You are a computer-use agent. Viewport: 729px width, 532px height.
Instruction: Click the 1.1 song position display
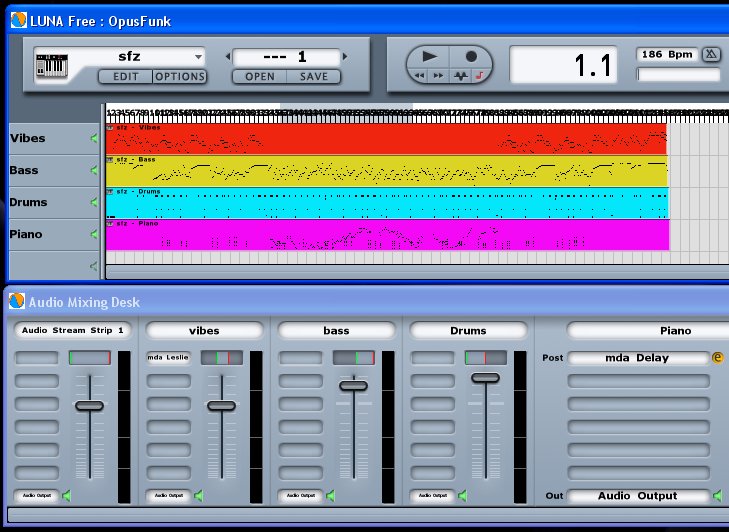[x=563, y=65]
